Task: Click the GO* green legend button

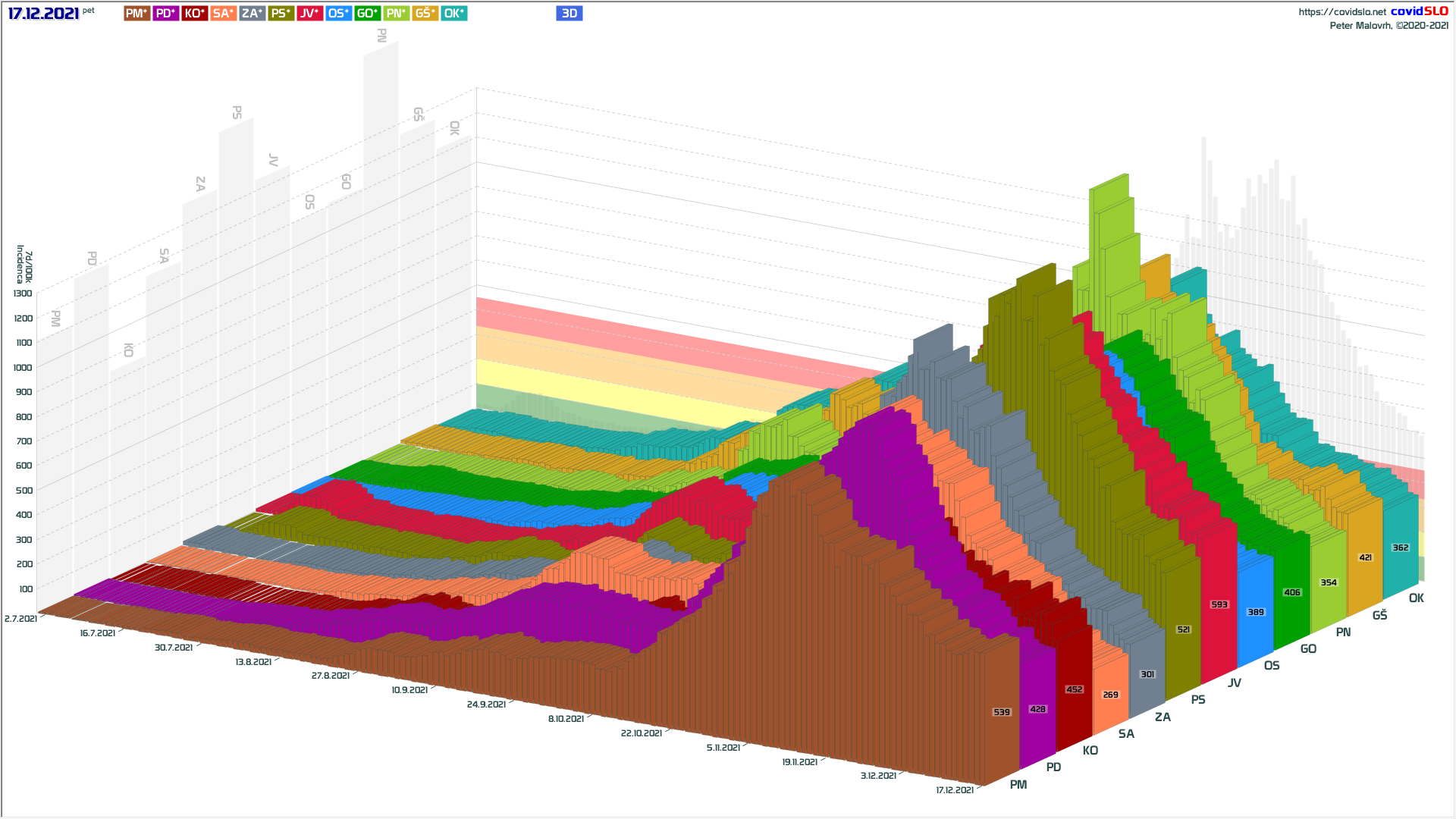Action: click(x=367, y=14)
